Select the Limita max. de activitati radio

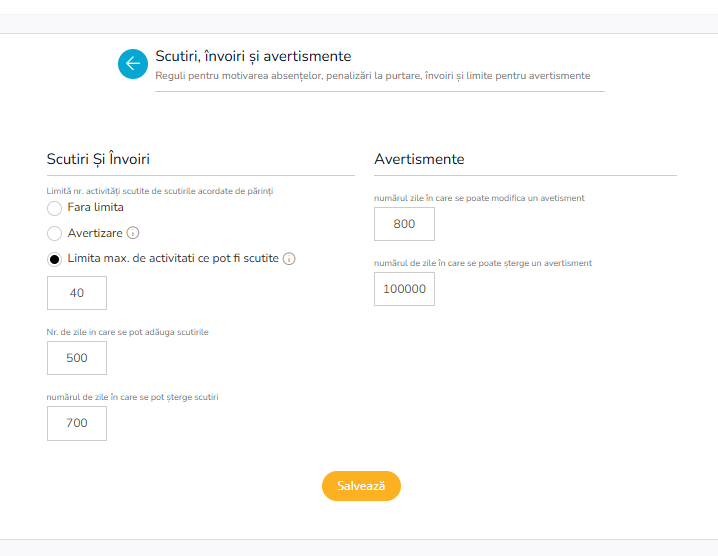point(54,259)
